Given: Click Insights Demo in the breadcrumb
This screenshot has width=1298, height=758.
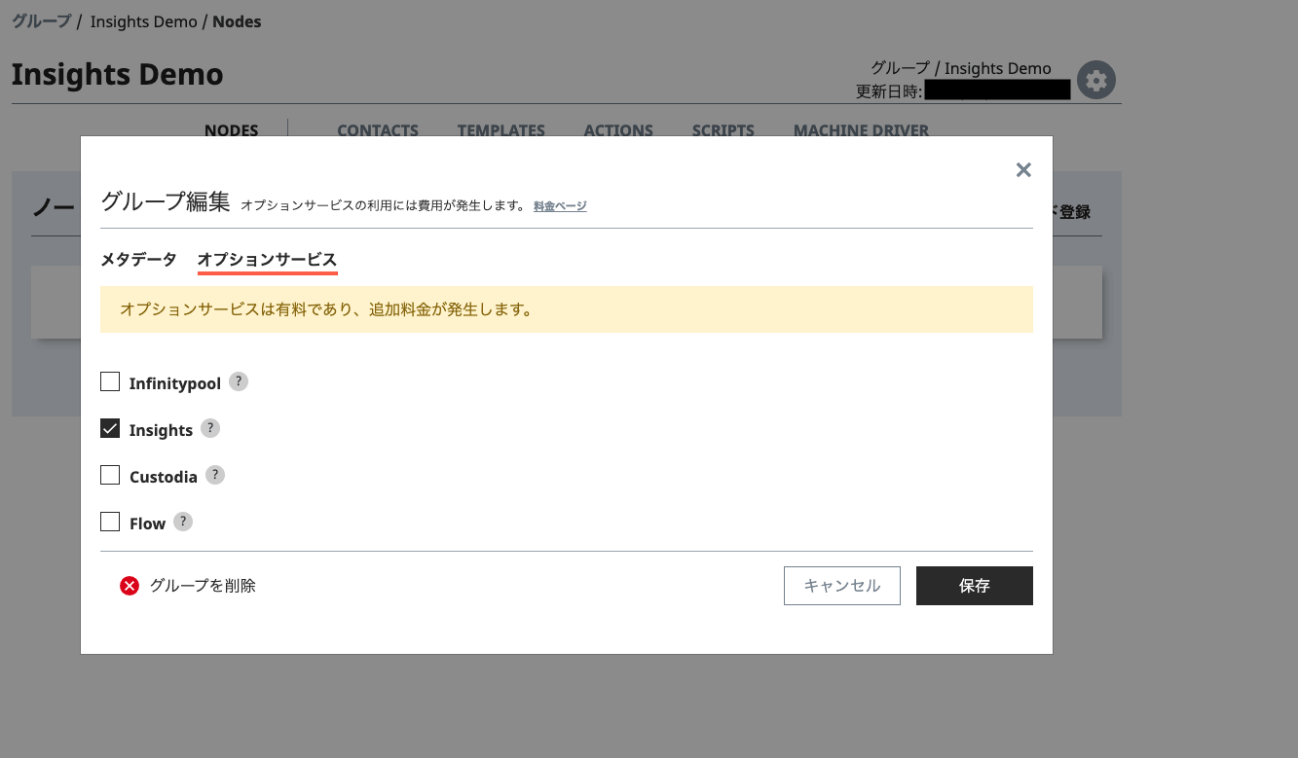Looking at the screenshot, I should pos(143,21).
